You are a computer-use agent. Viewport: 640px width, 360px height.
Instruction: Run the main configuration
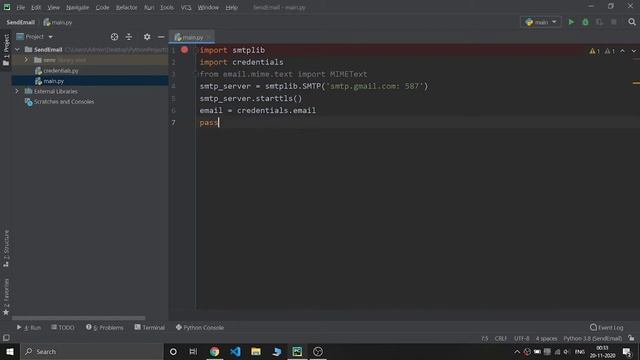571,22
